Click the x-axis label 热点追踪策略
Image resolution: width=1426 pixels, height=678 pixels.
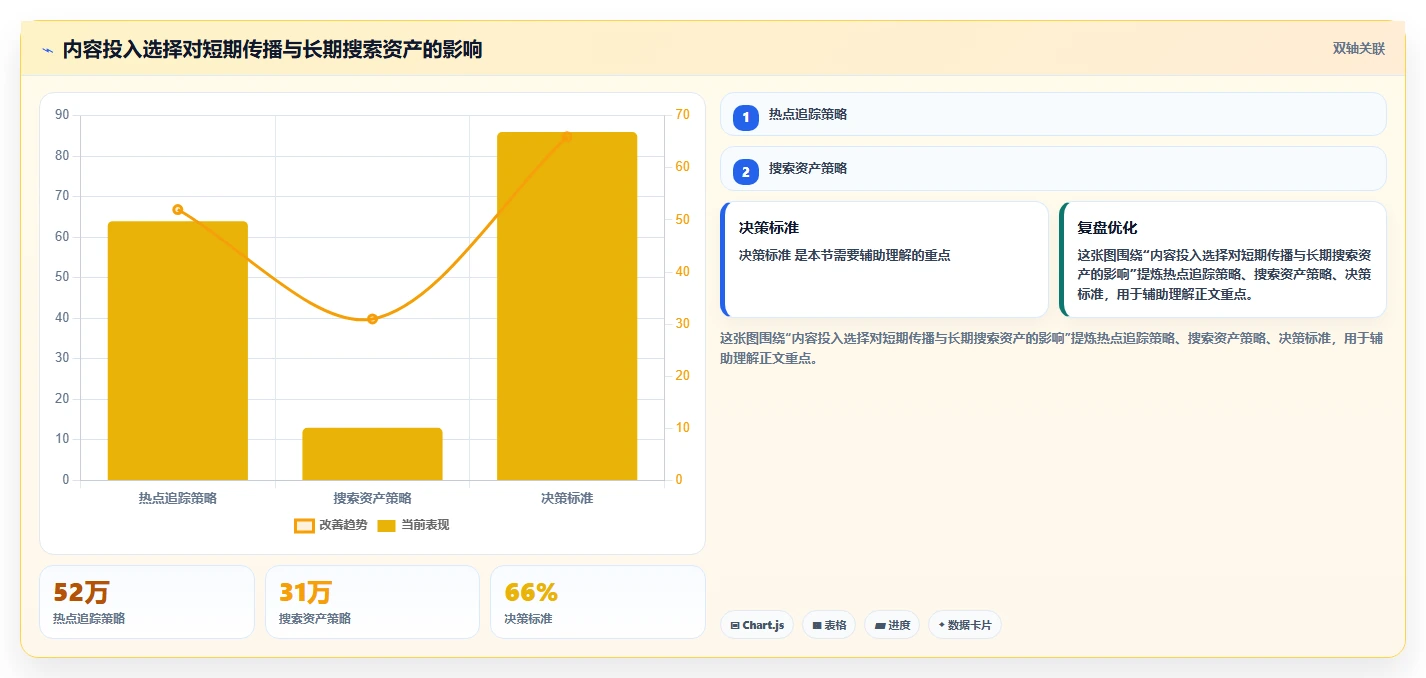point(178,497)
